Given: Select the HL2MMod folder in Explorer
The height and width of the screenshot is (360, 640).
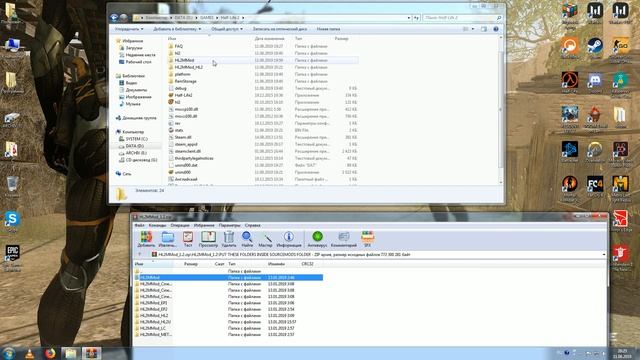Looking at the screenshot, I should (184, 60).
